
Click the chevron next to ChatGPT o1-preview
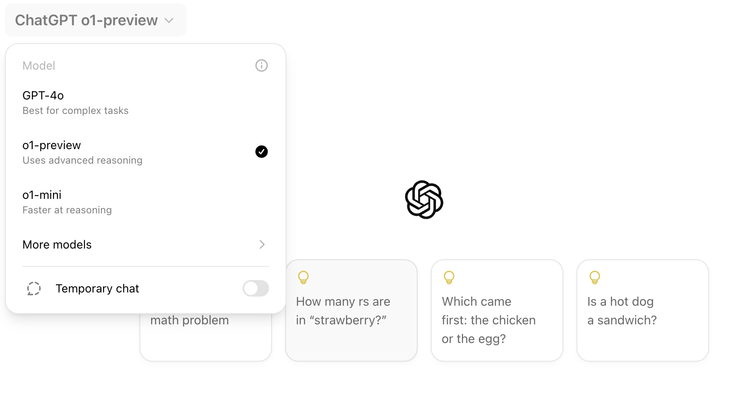169,21
